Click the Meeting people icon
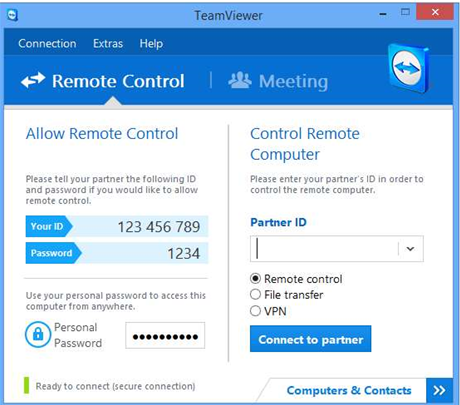Viewport: 460px width, 405px height. (240, 80)
